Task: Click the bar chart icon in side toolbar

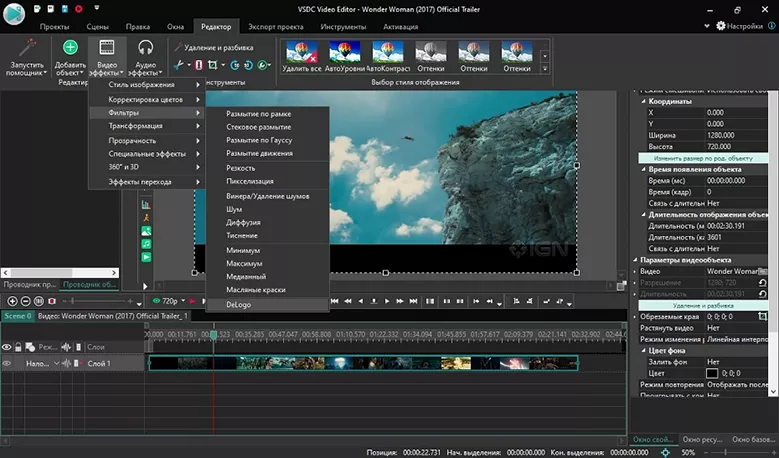Action: pos(146,205)
